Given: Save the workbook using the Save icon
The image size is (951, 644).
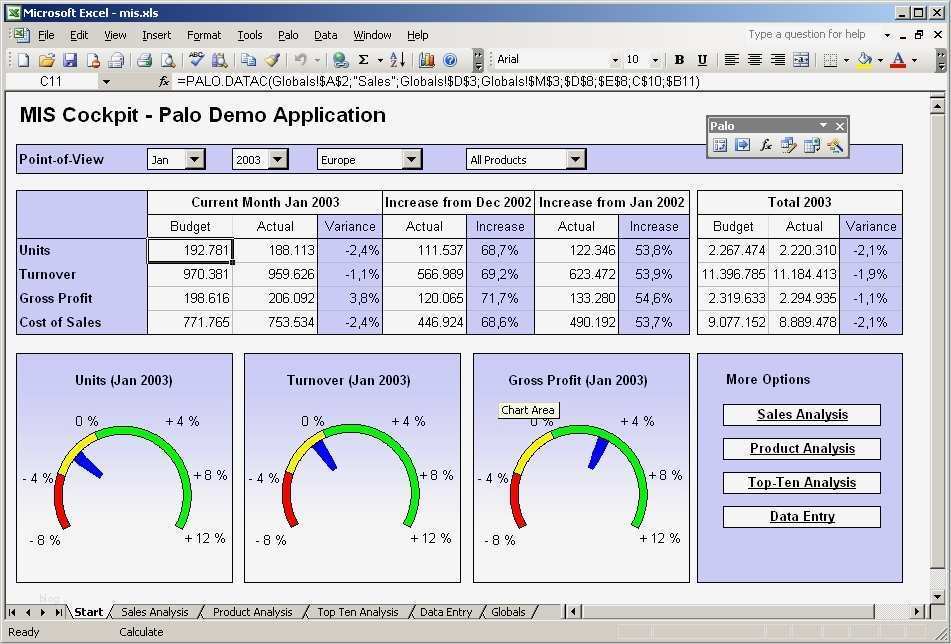Looking at the screenshot, I should pyautogui.click(x=71, y=59).
